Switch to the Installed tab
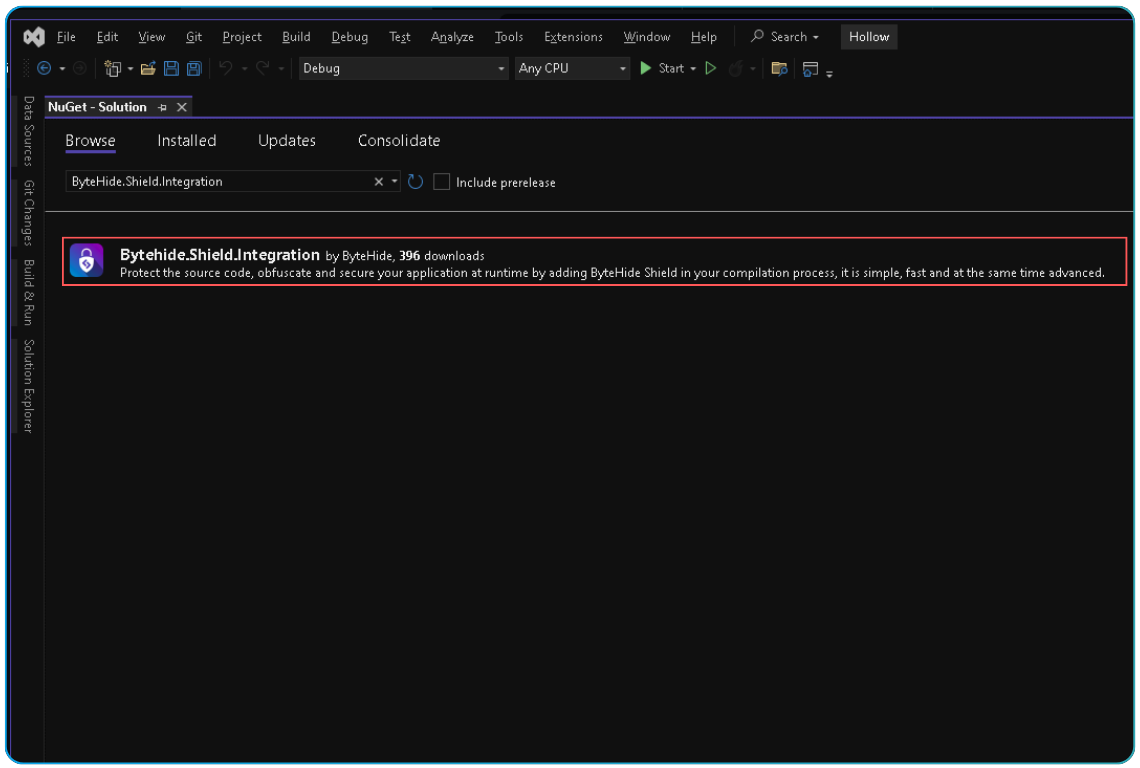Image resolution: width=1140 pixels, height=768 pixels. [x=186, y=140]
